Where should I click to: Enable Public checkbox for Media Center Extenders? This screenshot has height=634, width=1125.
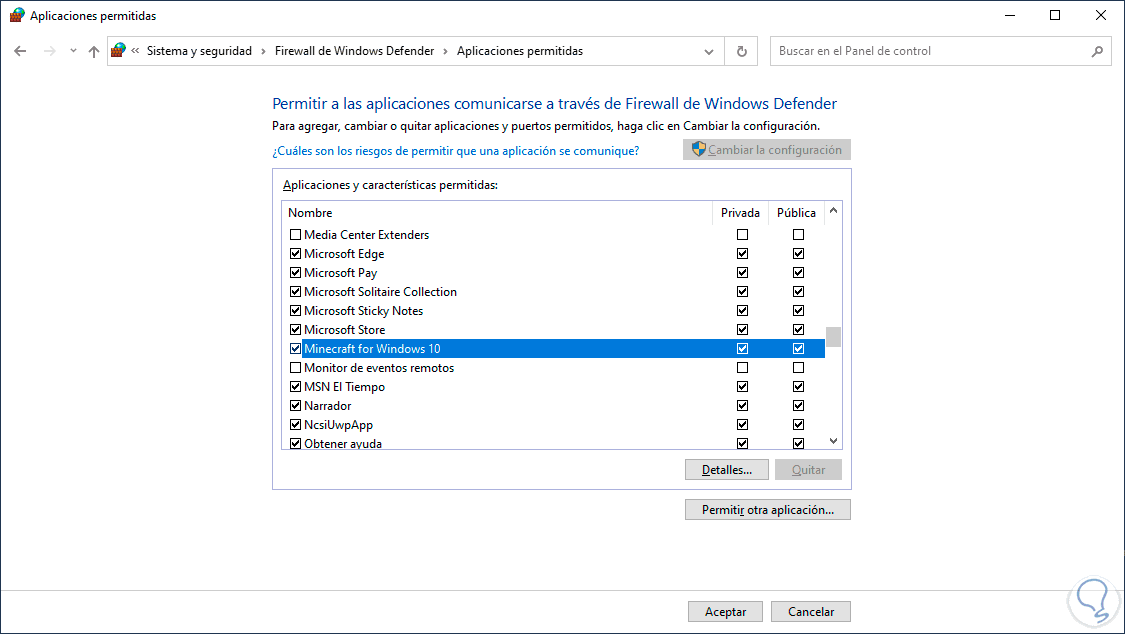pos(798,235)
